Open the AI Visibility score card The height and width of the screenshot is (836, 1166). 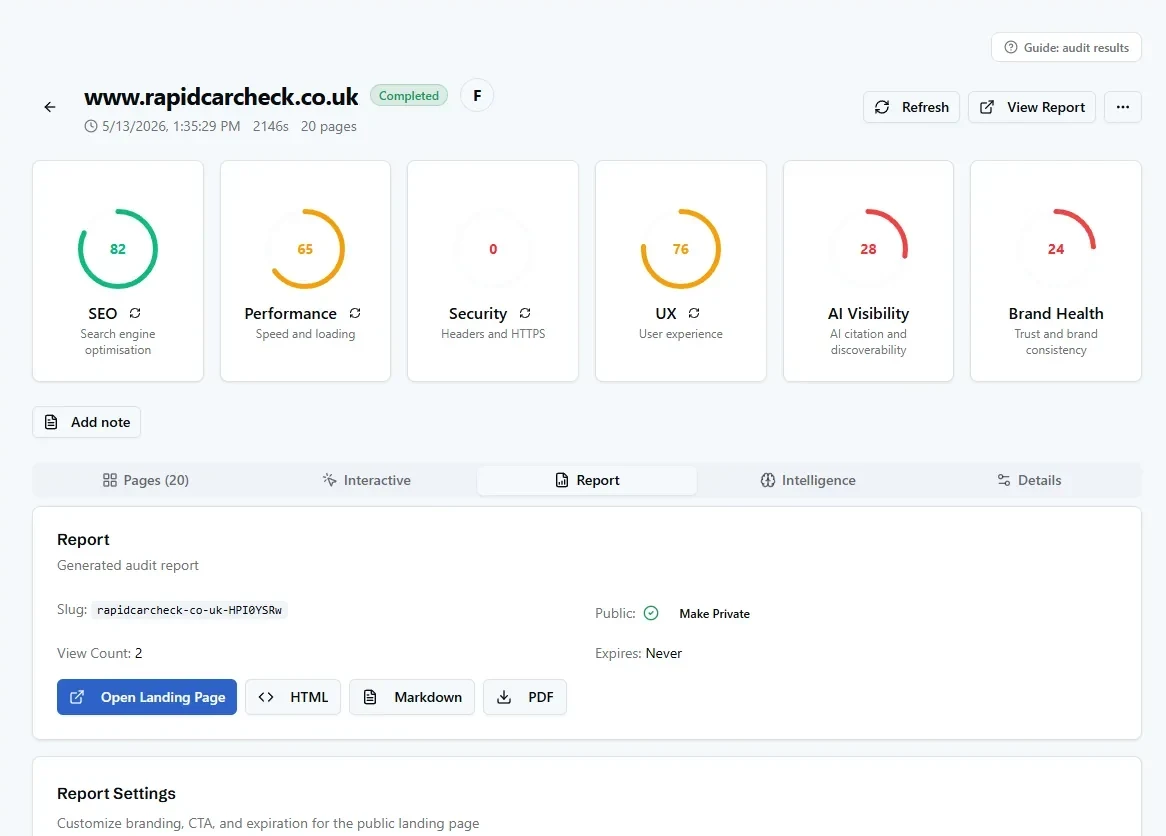[868, 271]
